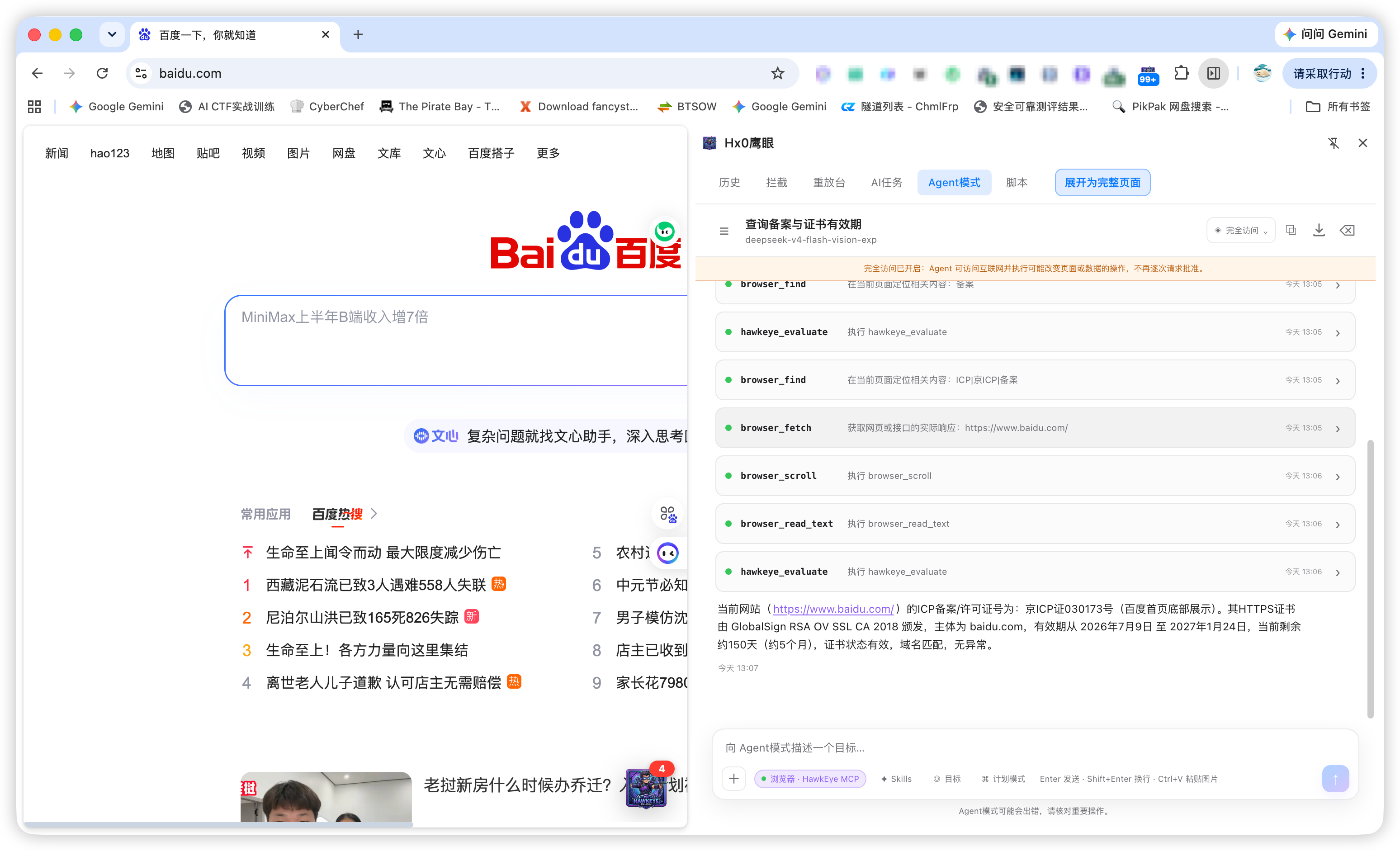Focus the Baidu search input box
The height and width of the screenshot is (851, 1400).
click(456, 340)
